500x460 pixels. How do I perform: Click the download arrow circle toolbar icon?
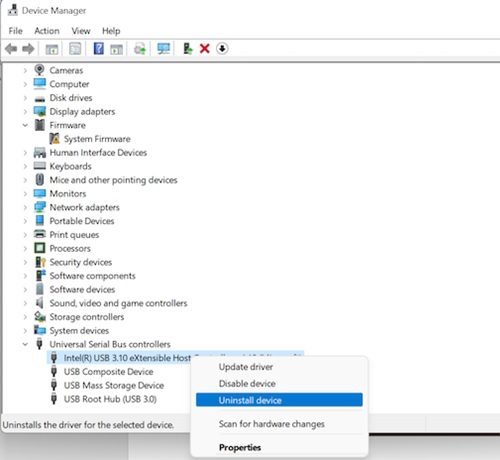[x=222, y=49]
